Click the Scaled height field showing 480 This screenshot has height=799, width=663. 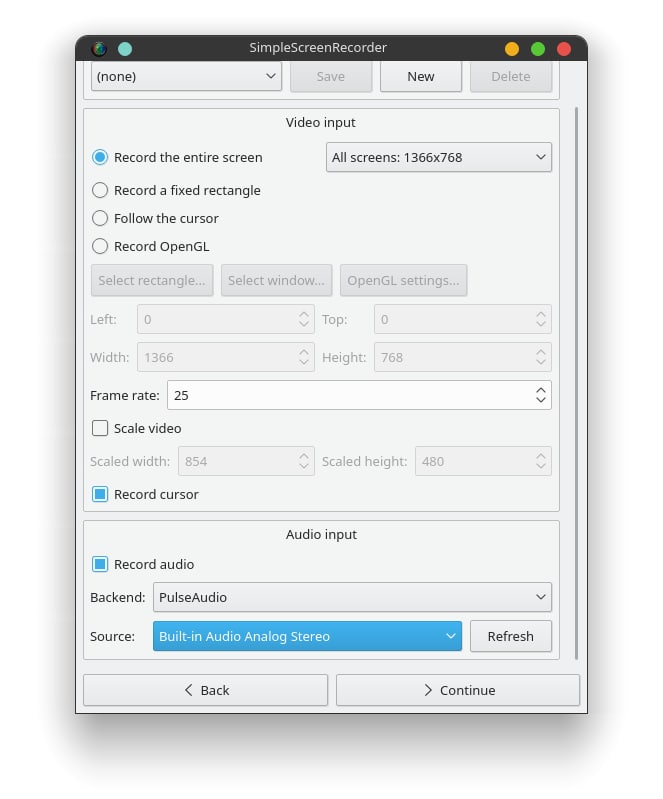[483, 461]
